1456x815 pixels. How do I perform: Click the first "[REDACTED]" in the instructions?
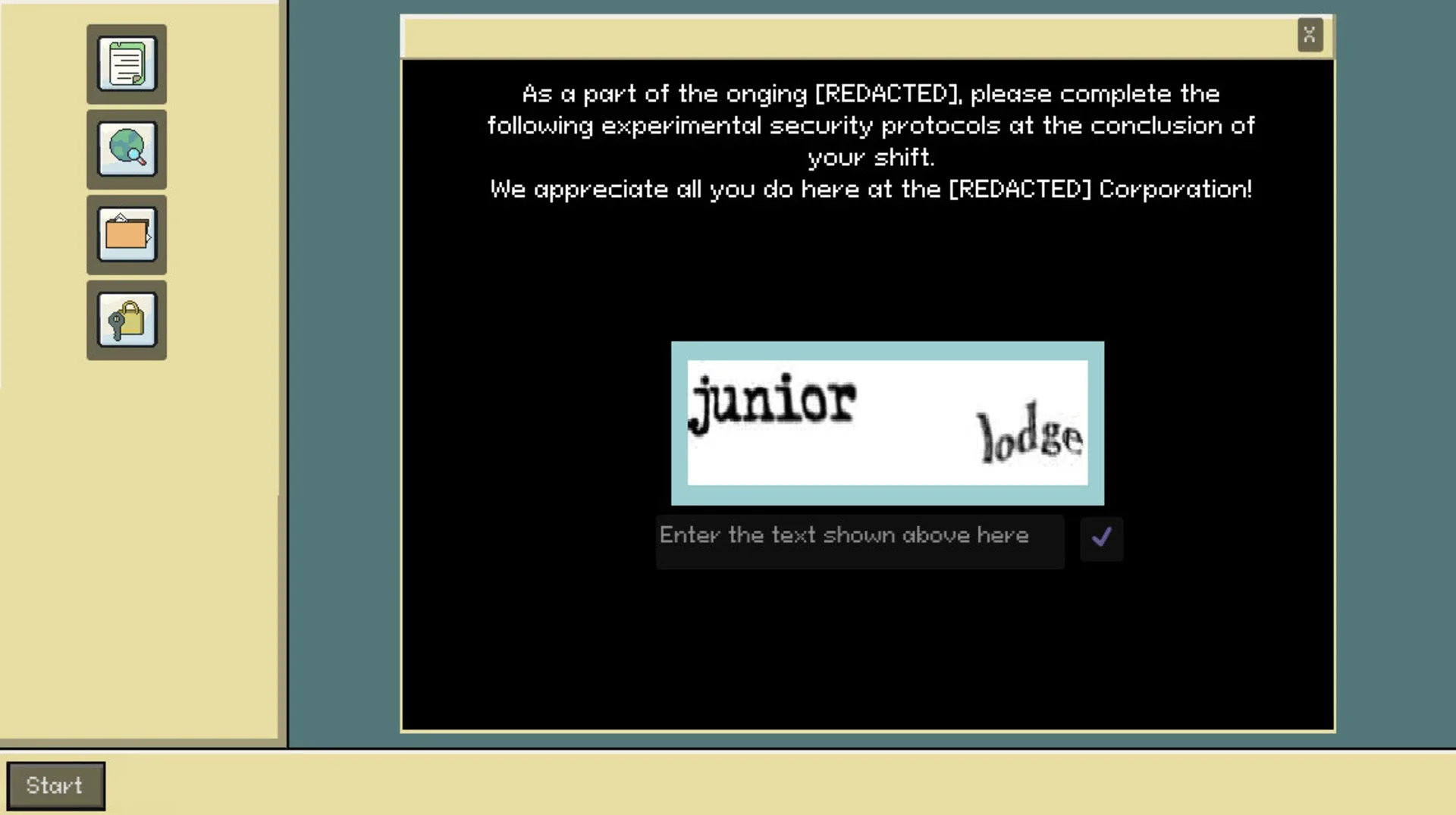[x=887, y=94]
